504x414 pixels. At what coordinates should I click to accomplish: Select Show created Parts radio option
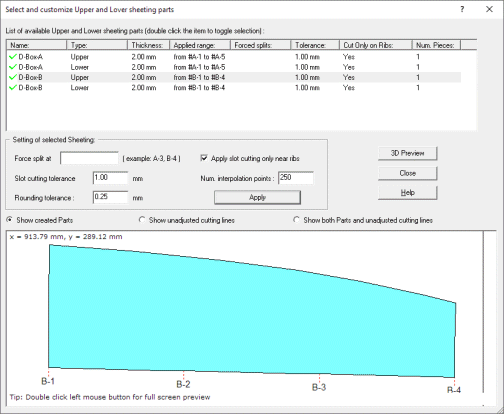point(10,220)
